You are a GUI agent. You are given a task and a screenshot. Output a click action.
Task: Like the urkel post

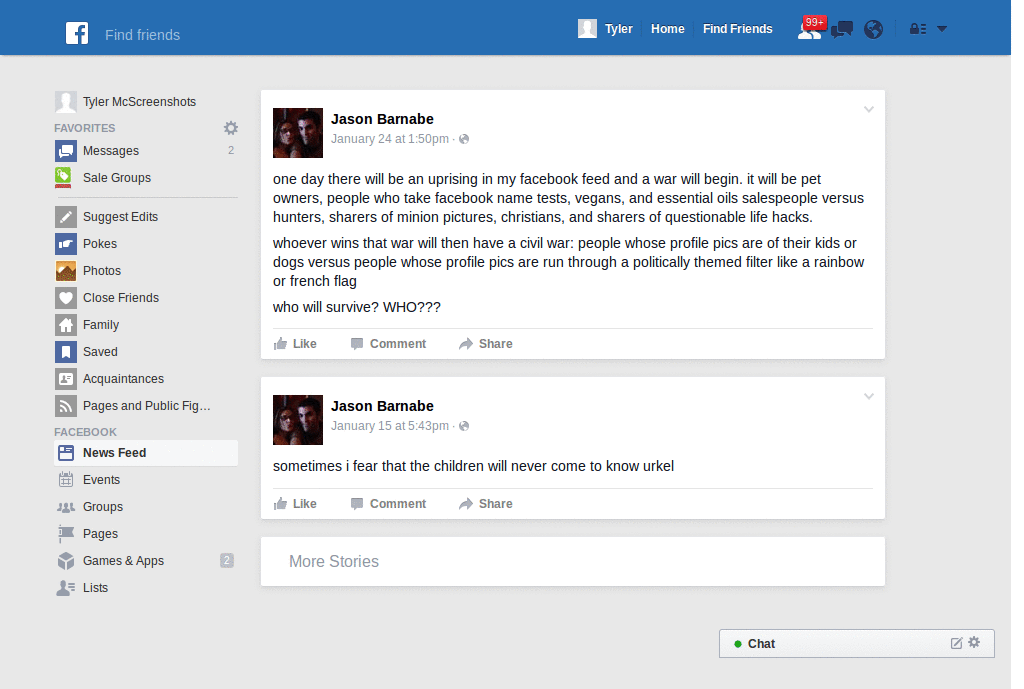[295, 504]
